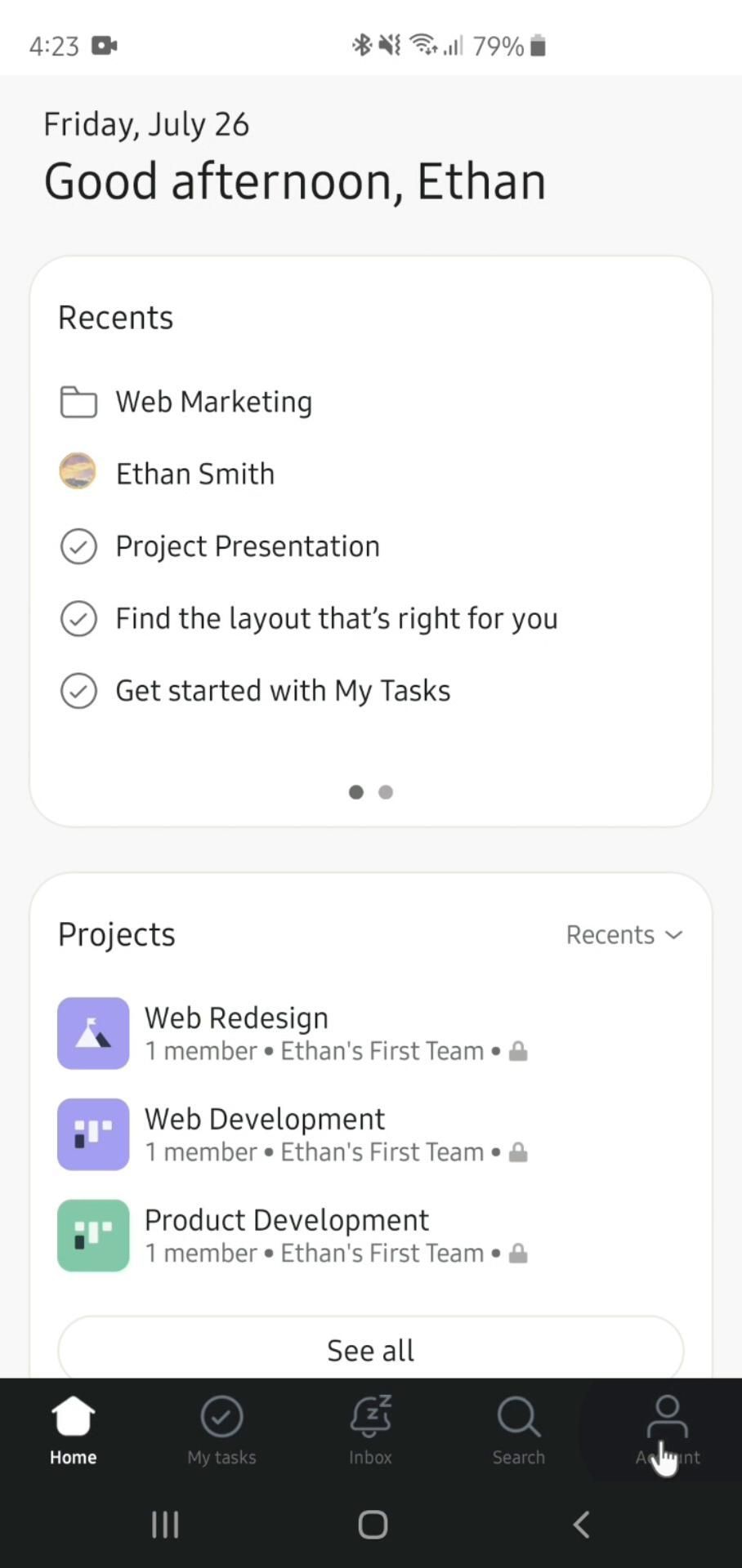Viewport: 742px width, 1568px height.
Task: Open the Web Marketing recent item
Action: 214,402
